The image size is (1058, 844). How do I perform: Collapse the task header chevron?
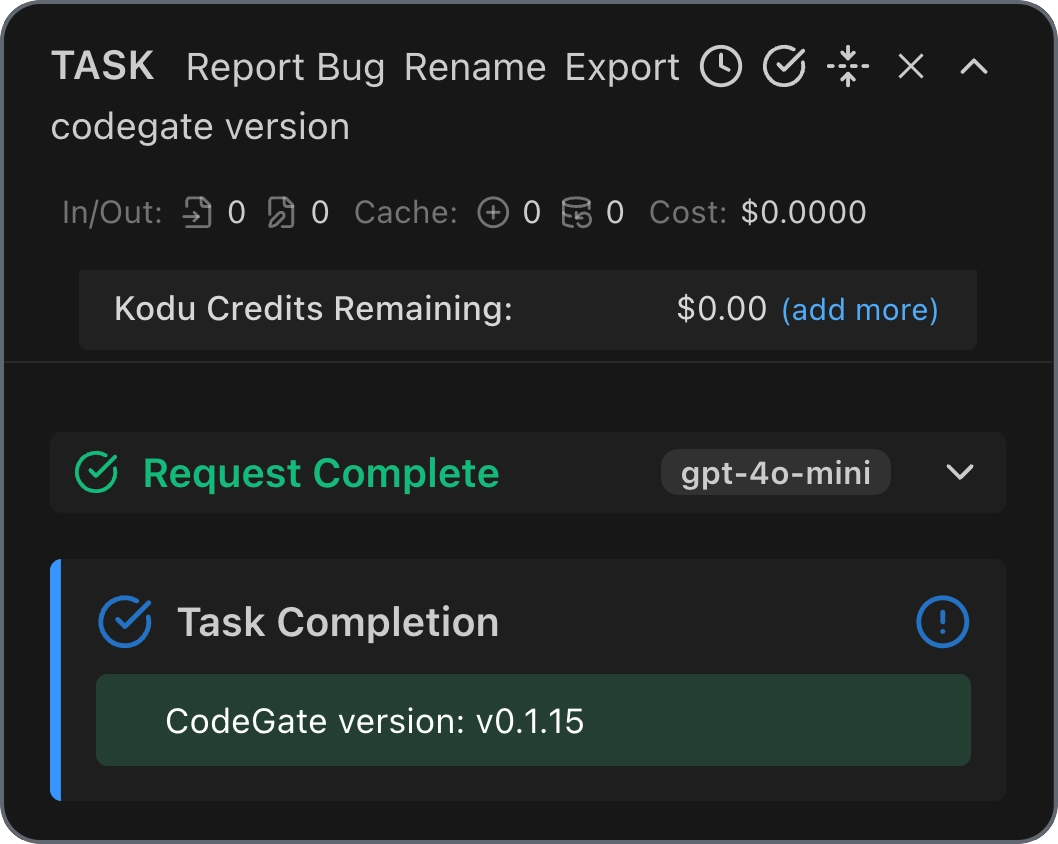pos(974,66)
